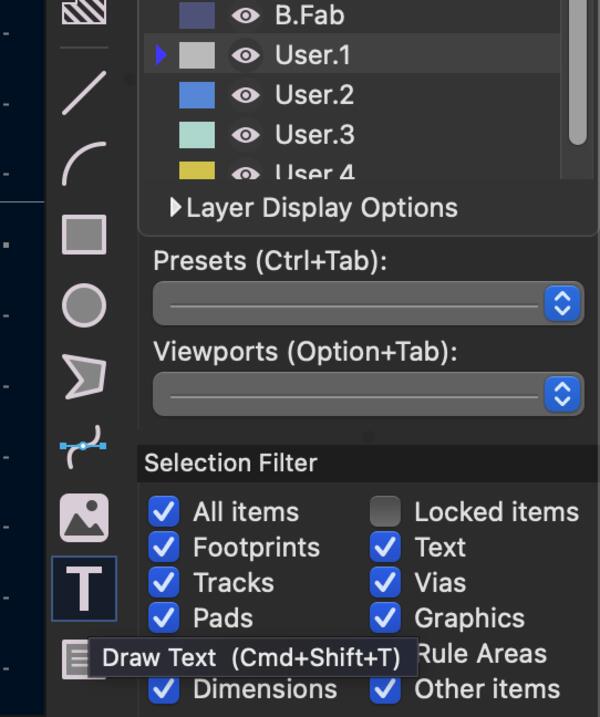Uncheck All items in Selection Filter

click(x=163, y=511)
